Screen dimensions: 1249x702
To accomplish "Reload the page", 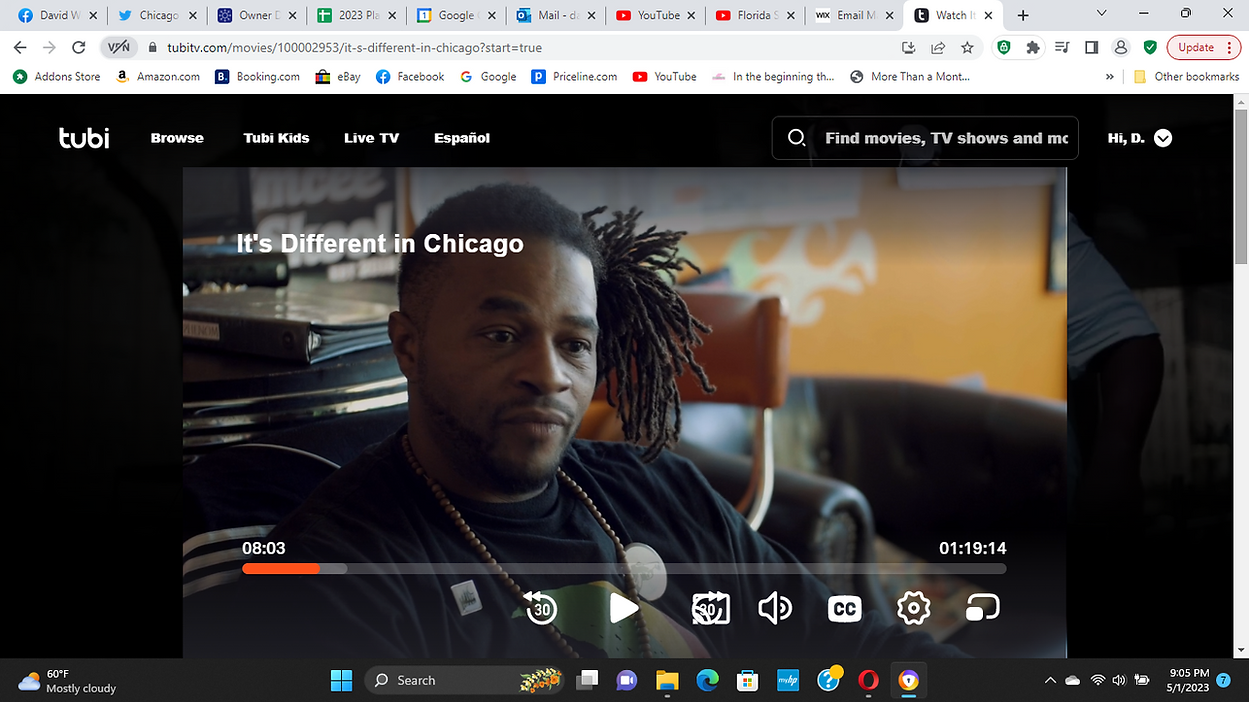I will coord(79,47).
